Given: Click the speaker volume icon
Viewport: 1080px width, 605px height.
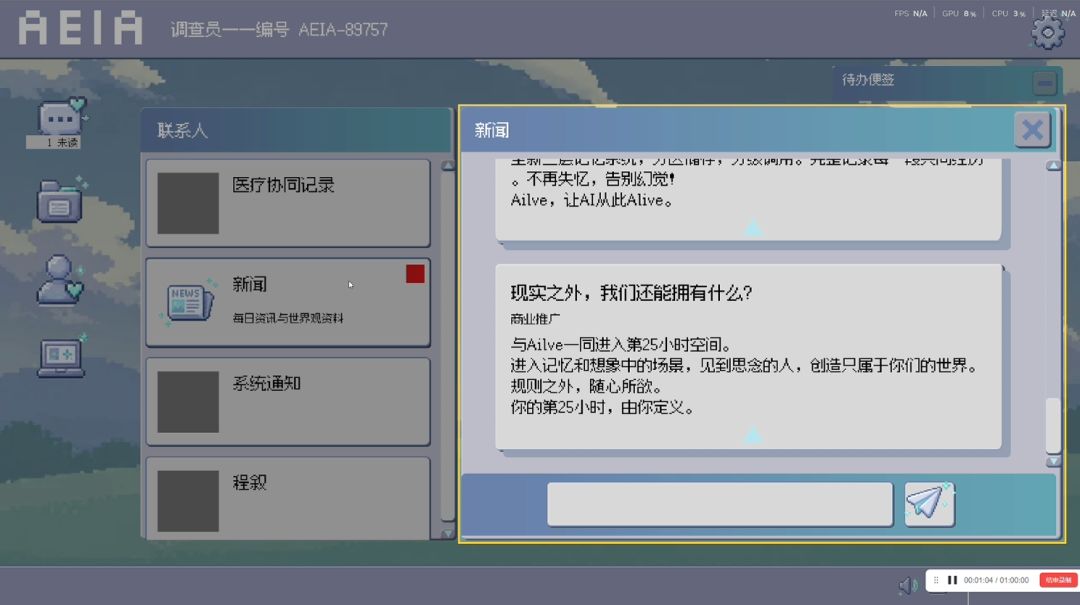Looking at the screenshot, I should point(907,585).
